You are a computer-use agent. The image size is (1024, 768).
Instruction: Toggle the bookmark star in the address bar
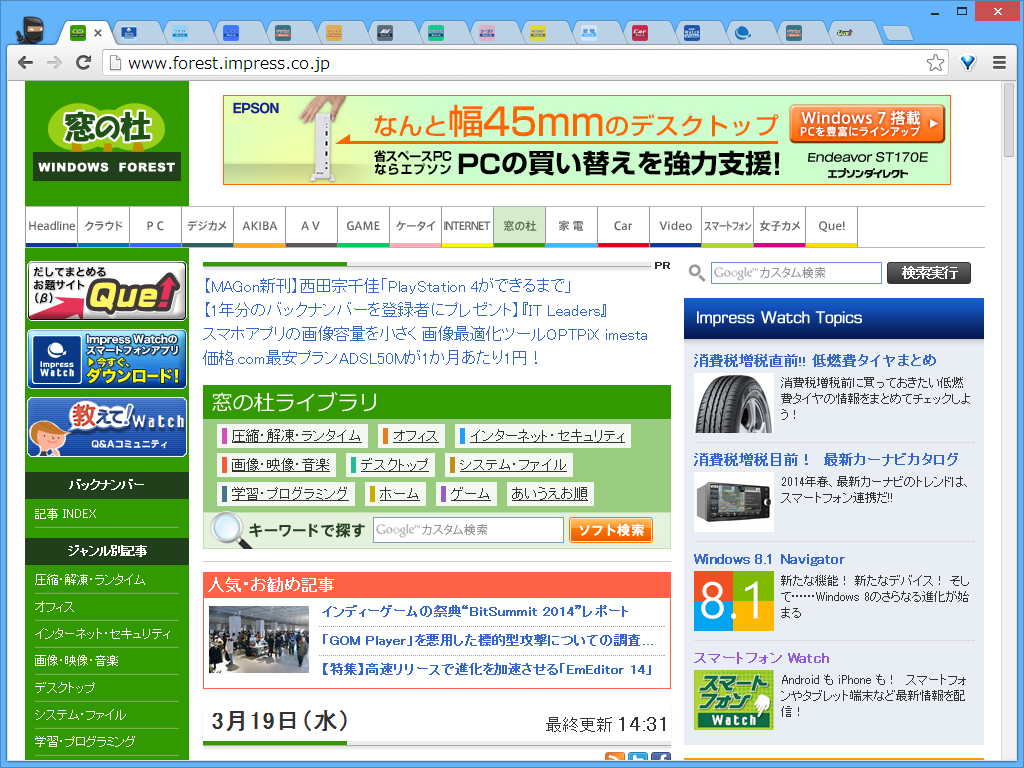tap(935, 62)
